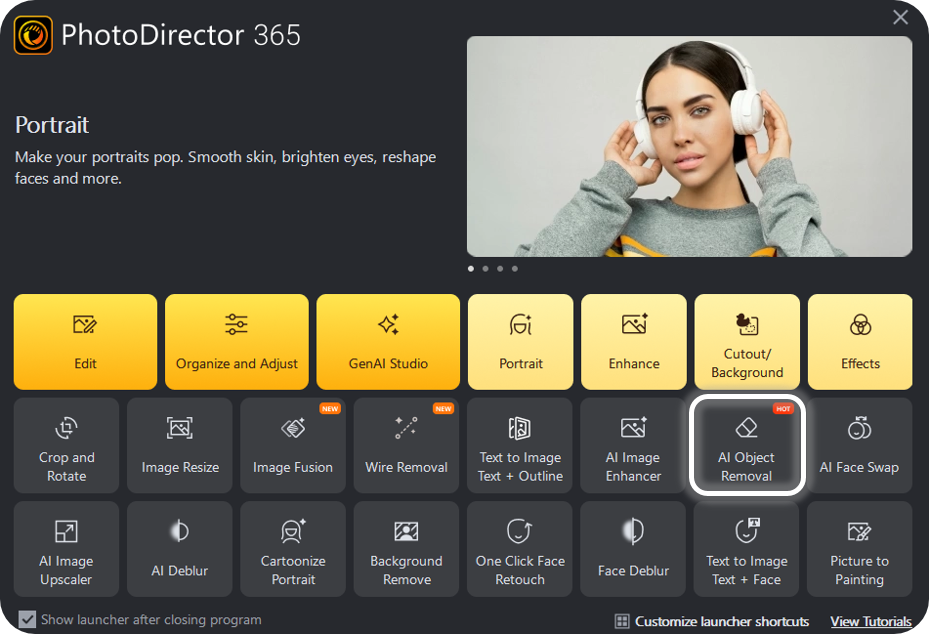This screenshot has width=929, height=634.
Task: Launch Background Remove tool
Action: coord(406,549)
